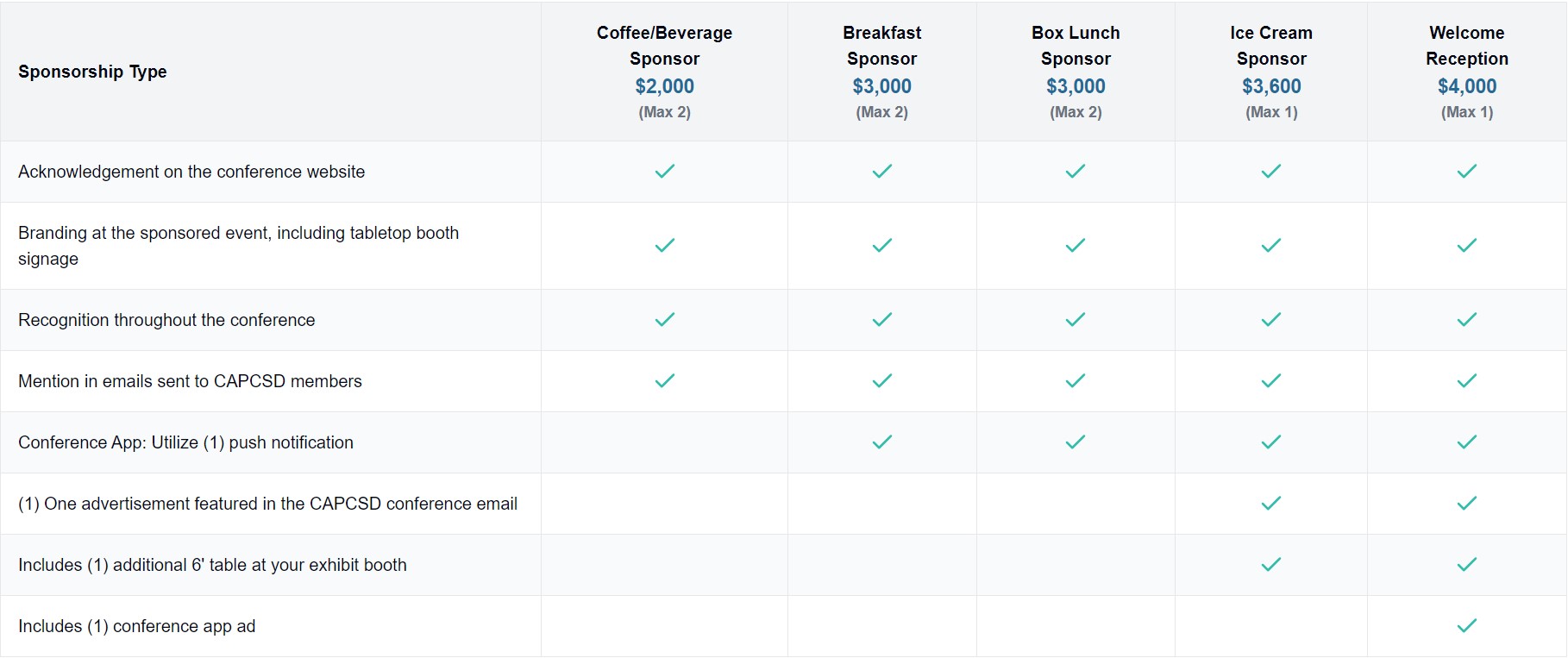Click Welcome Reception checkmark for conference email advertisement

click(1467, 504)
